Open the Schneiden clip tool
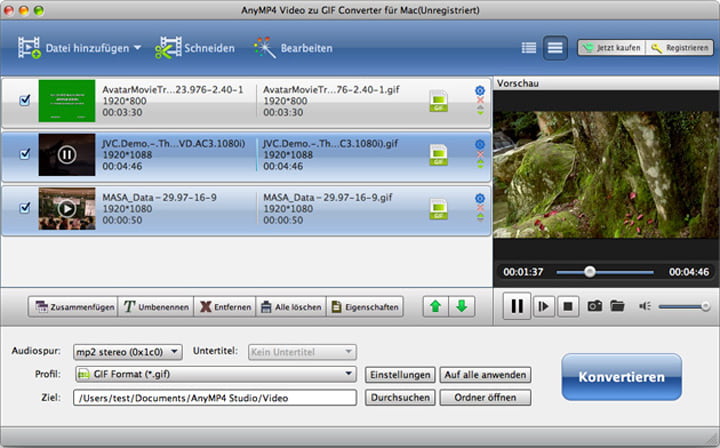 point(195,48)
